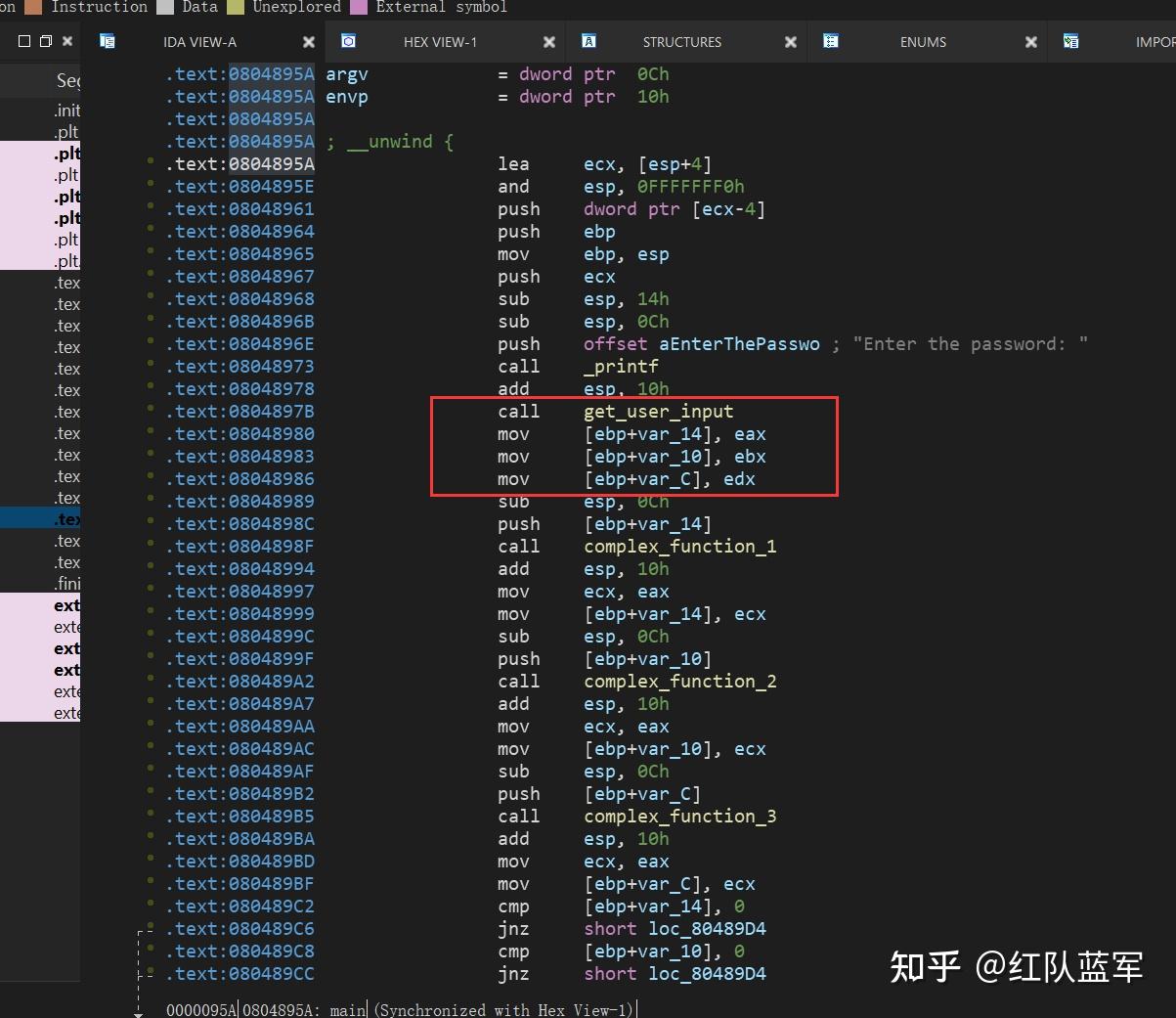Viewport: 1176px width, 1018px height.
Task: Toggle breakpoint dot at address 080489C2
Action: pyautogui.click(x=150, y=902)
